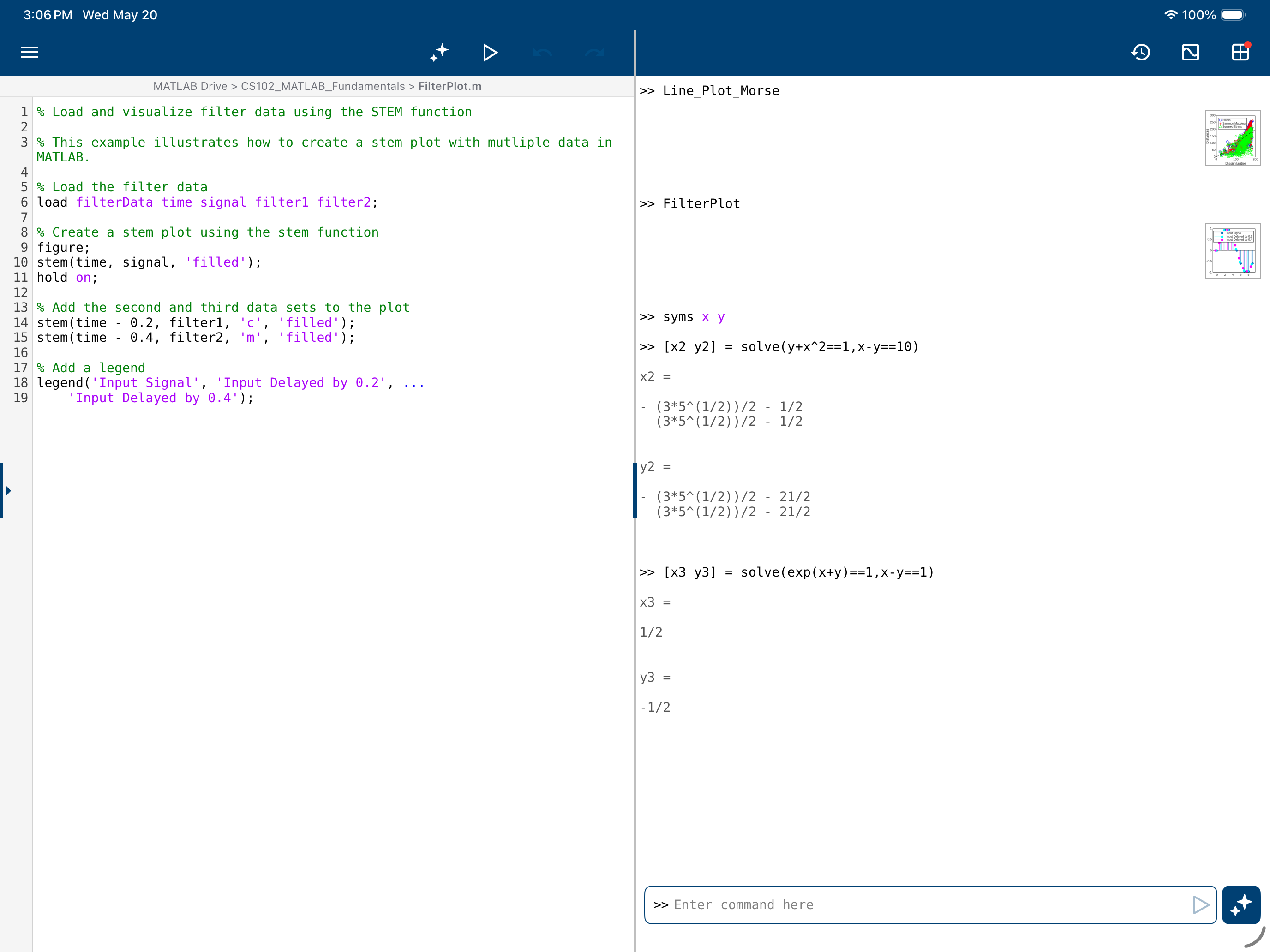
Task: Select the syms x y command line
Action: click(682, 317)
